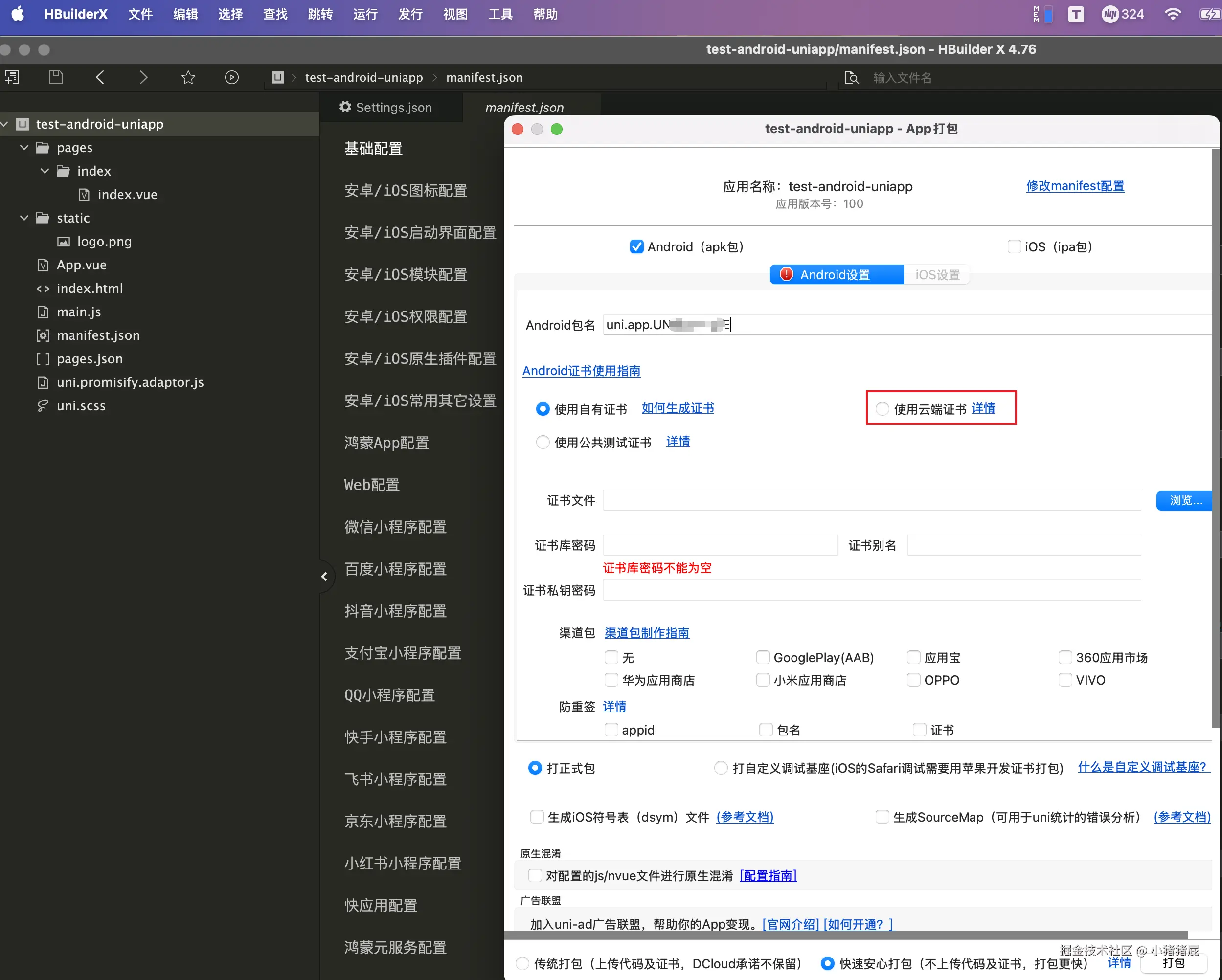
Task: Collapse the pages folder
Action: (24, 147)
